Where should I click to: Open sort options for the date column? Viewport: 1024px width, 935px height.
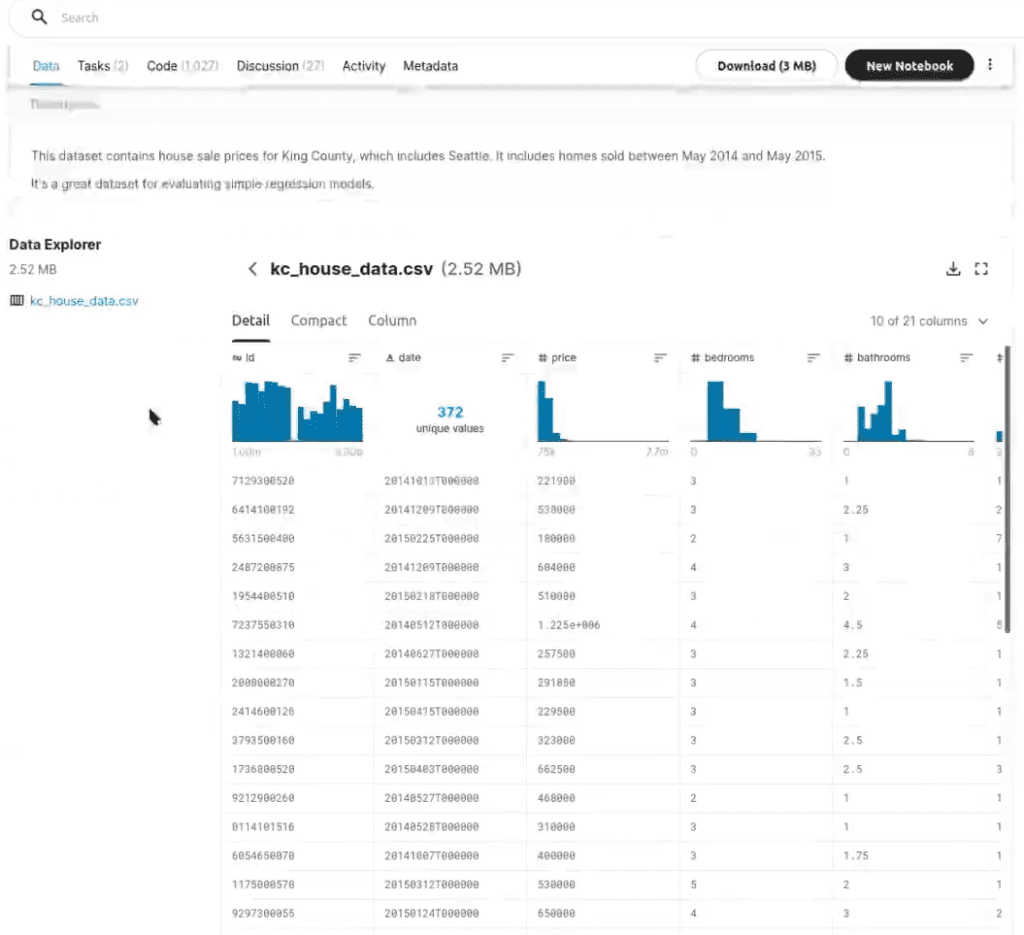507,357
